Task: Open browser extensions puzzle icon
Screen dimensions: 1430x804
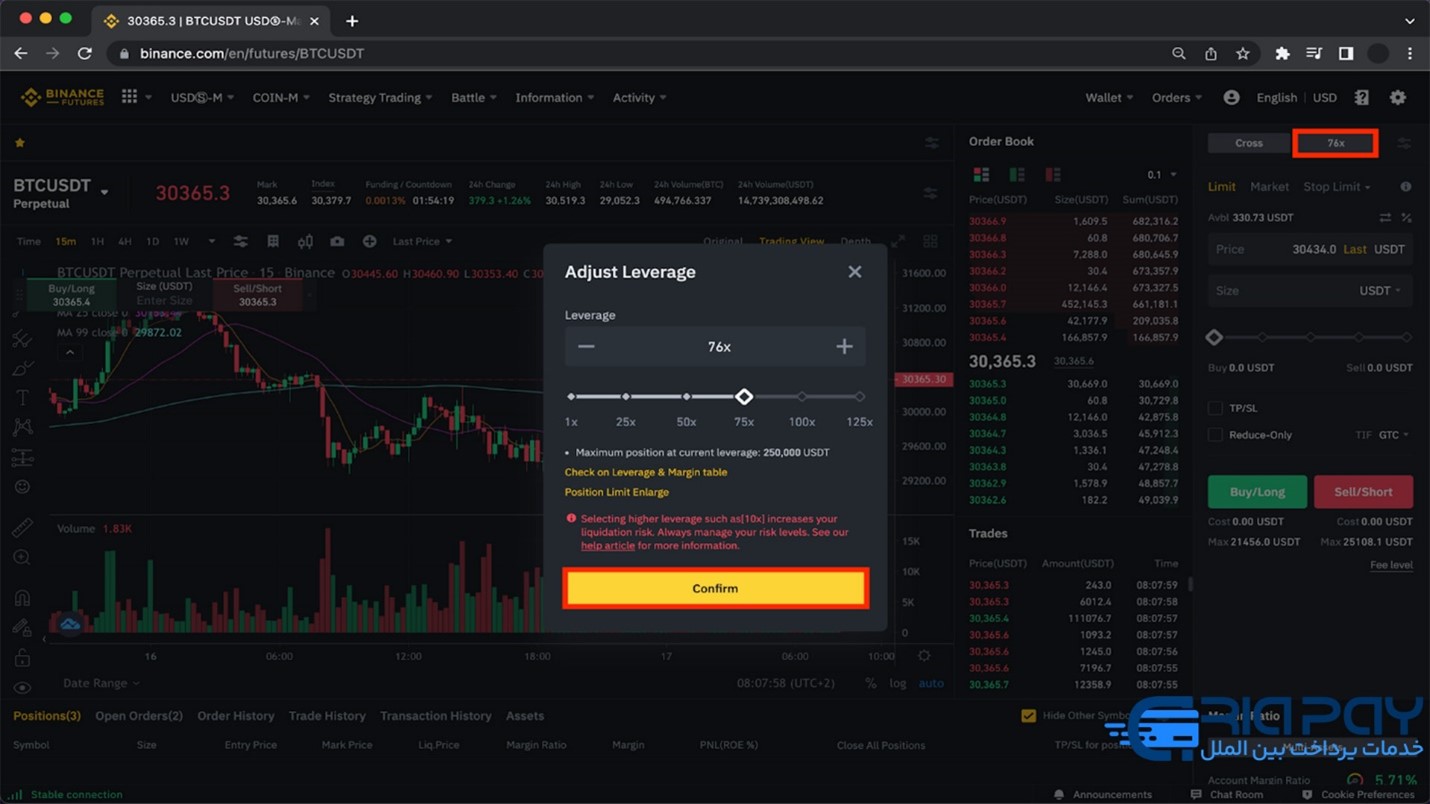Action: coord(1282,53)
